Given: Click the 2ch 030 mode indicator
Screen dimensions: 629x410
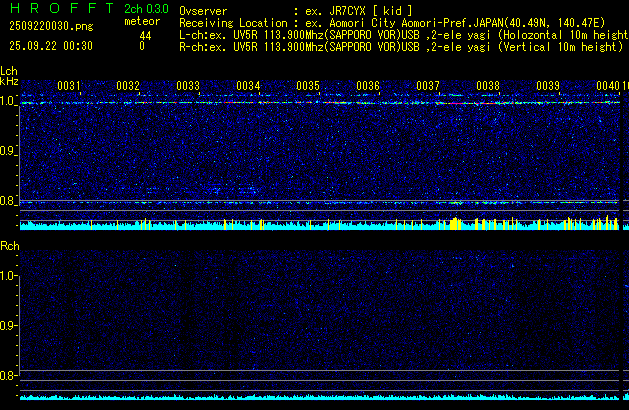Looking at the screenshot, I should [145, 10].
